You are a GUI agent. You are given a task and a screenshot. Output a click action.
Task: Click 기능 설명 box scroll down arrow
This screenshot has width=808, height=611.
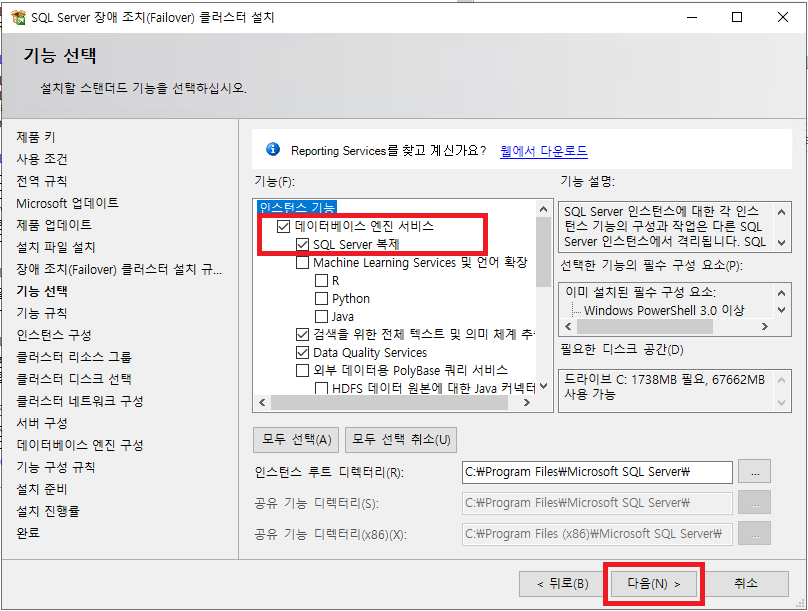pyautogui.click(x=781, y=242)
